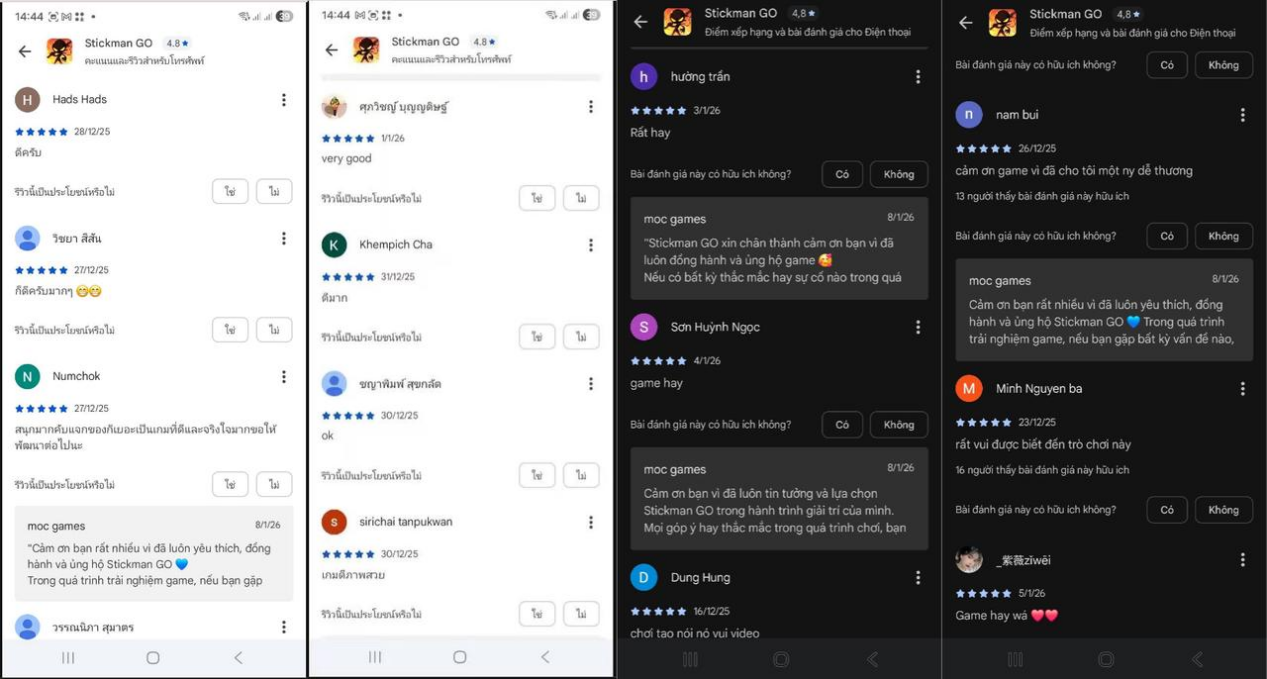This screenshot has width=1267, height=679.
Task: Tap Có under nam bui review
Action: [1167, 236]
